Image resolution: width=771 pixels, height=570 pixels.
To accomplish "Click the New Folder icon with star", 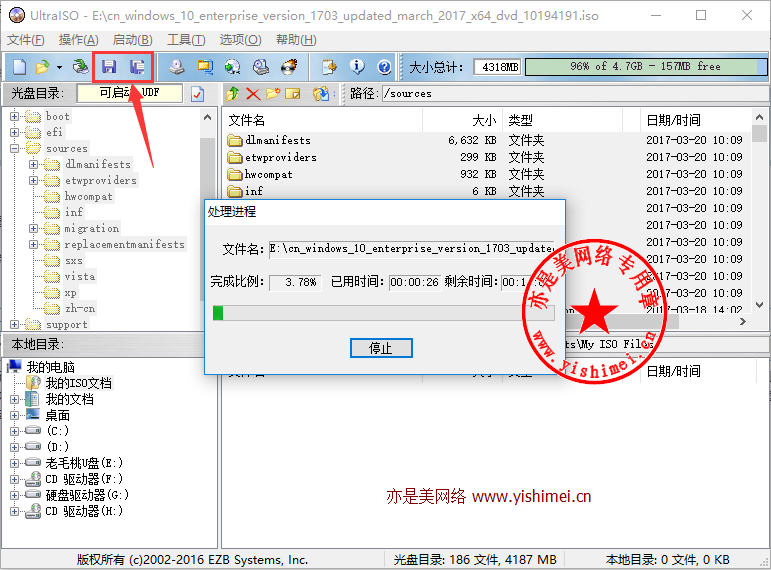I will point(273,93).
